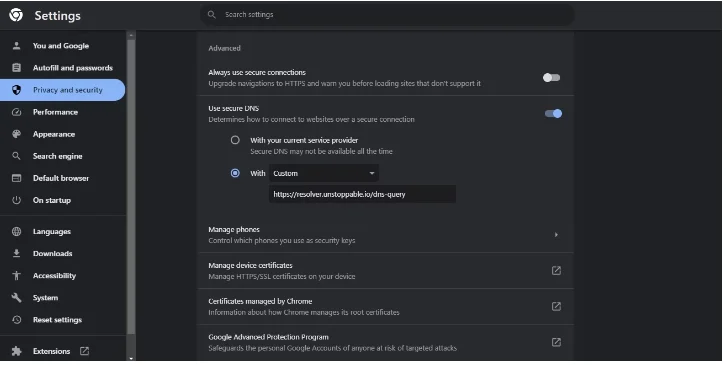The image size is (726, 365).
Task: Click the history clock icon for Reset settings
Action: tap(16, 320)
